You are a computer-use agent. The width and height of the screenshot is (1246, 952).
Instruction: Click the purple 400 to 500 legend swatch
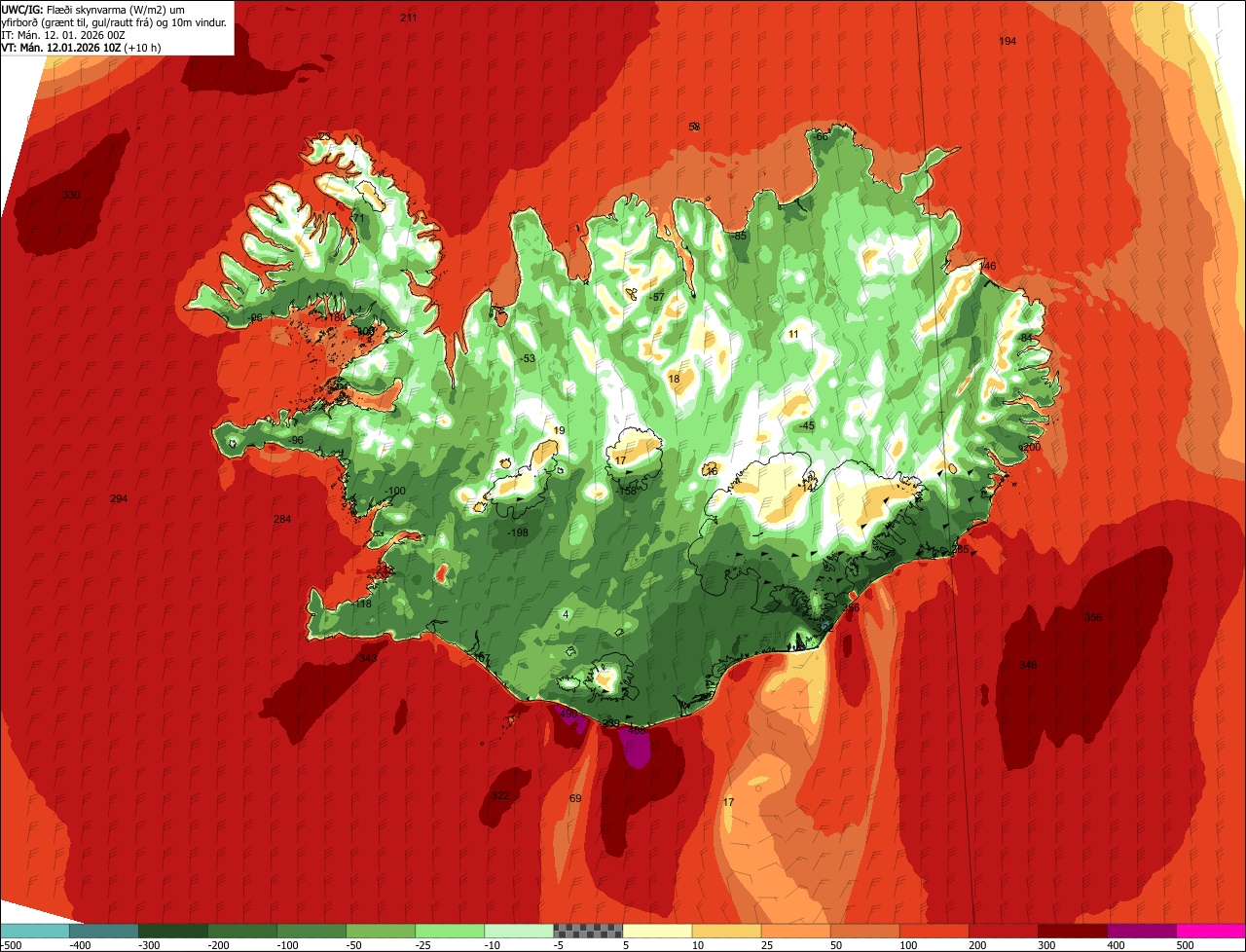[1141, 931]
